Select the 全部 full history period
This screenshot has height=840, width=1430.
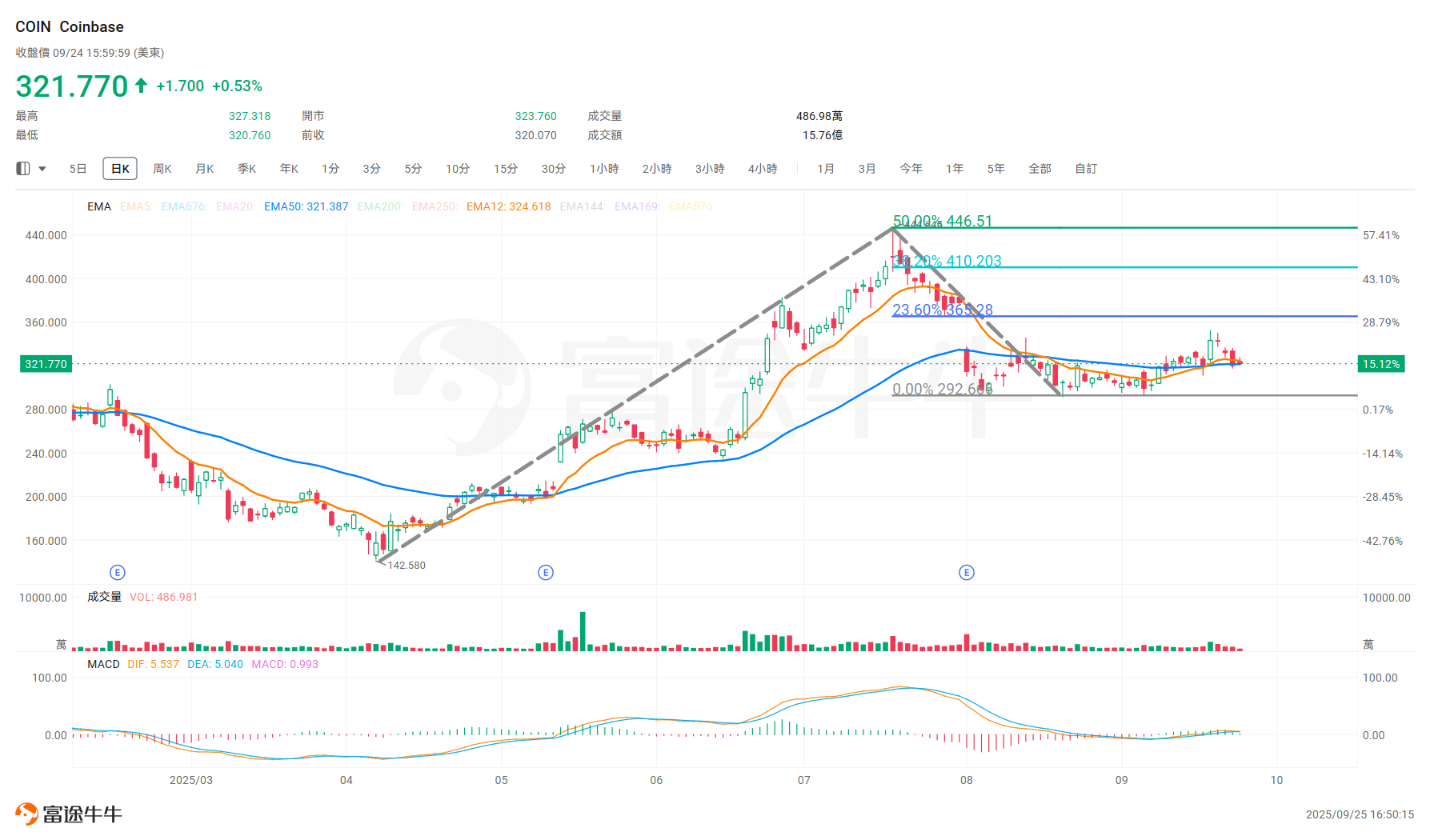pyautogui.click(x=1040, y=168)
